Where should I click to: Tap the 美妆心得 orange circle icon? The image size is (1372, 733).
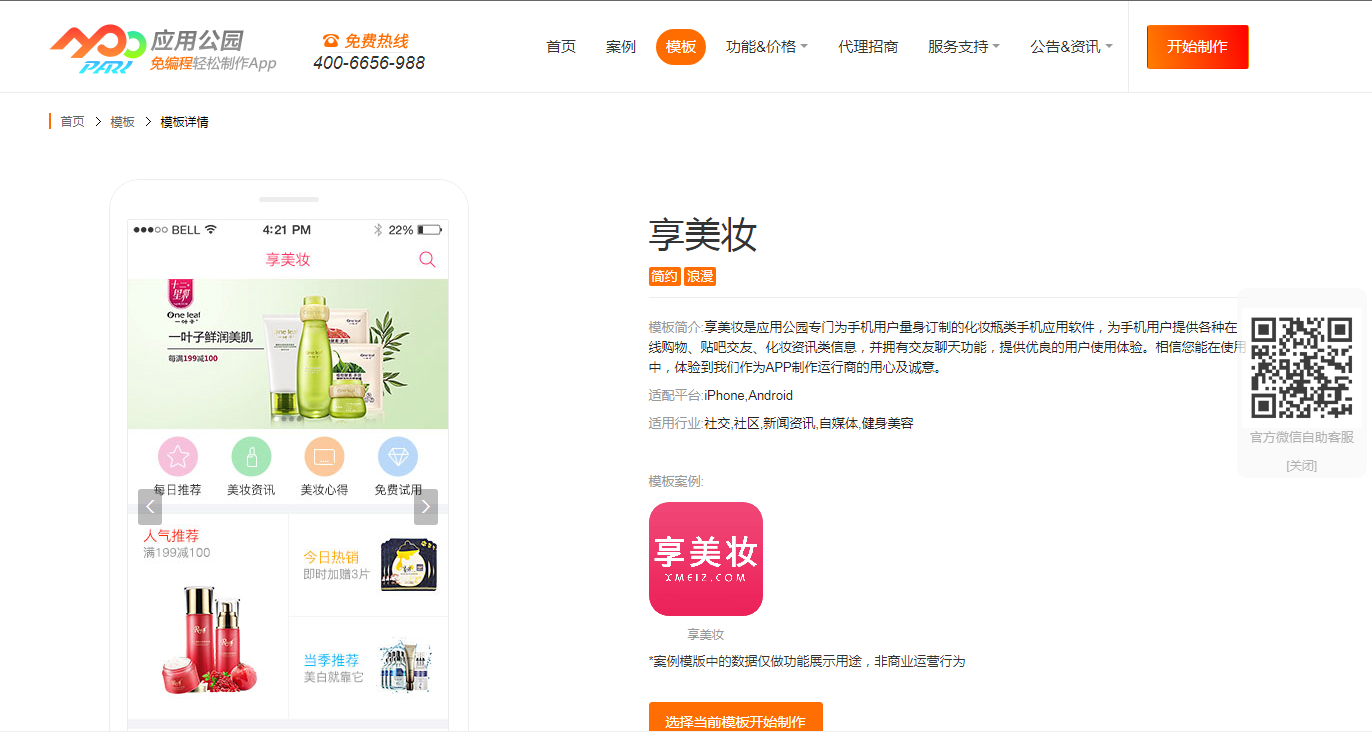(x=324, y=457)
